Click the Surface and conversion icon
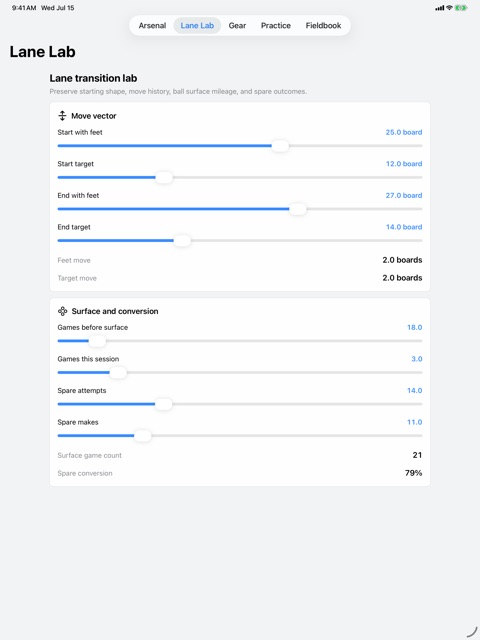The width and height of the screenshot is (480, 640). point(62,311)
